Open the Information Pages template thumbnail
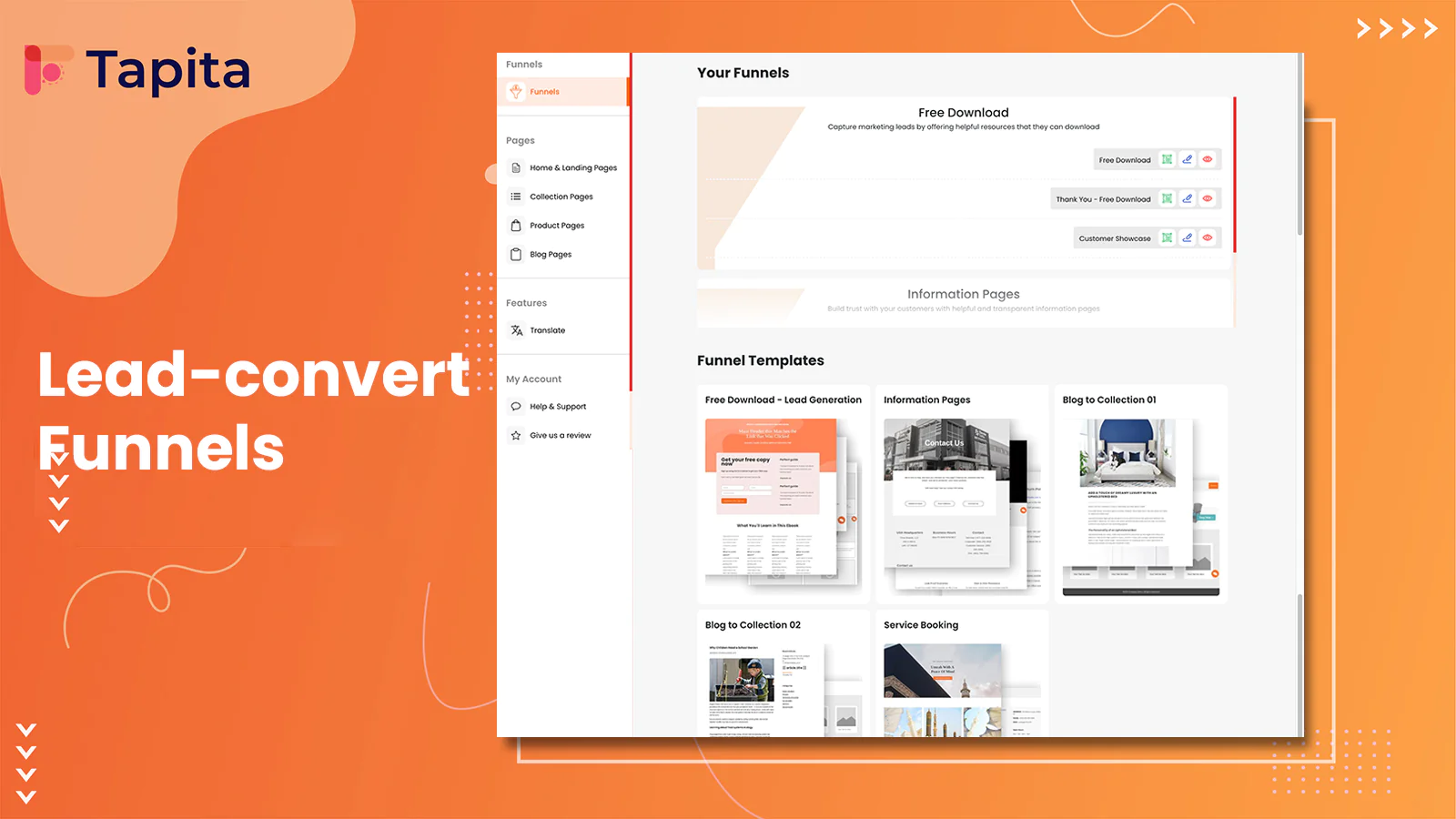Image resolution: width=1456 pixels, height=819 pixels. [x=961, y=505]
